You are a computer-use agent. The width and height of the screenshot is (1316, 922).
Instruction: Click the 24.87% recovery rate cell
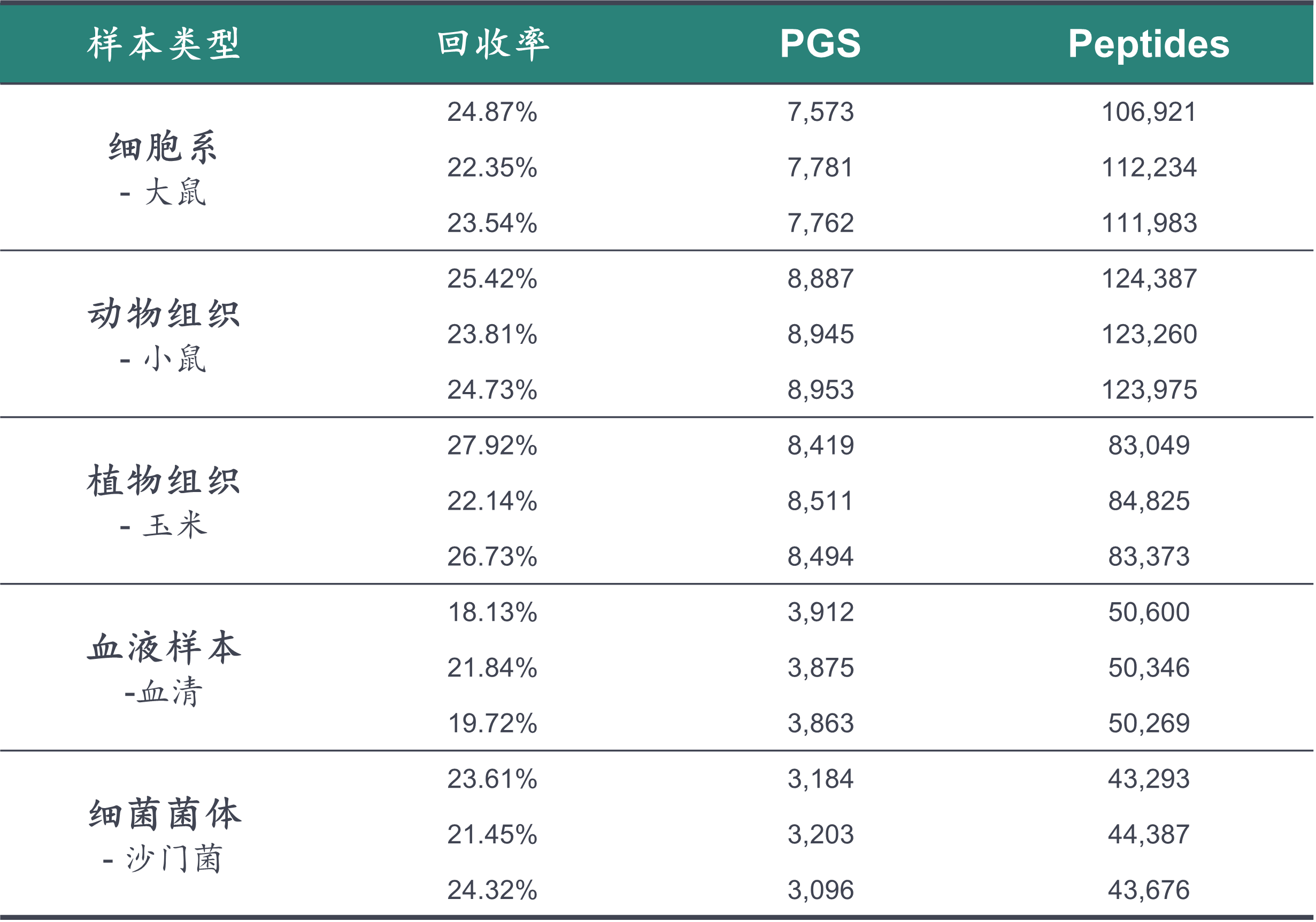492,112
